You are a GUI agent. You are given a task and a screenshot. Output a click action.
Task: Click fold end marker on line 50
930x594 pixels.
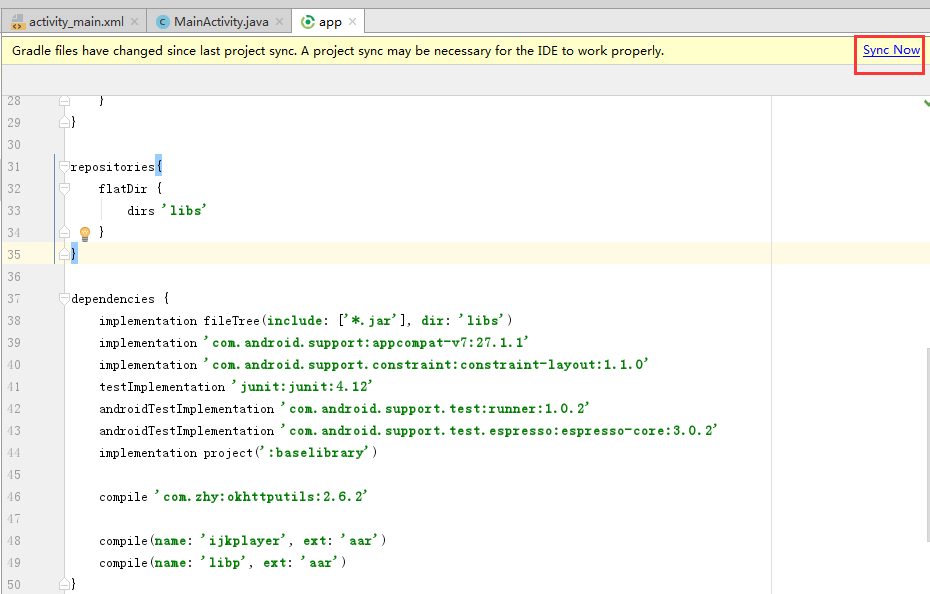[64, 584]
